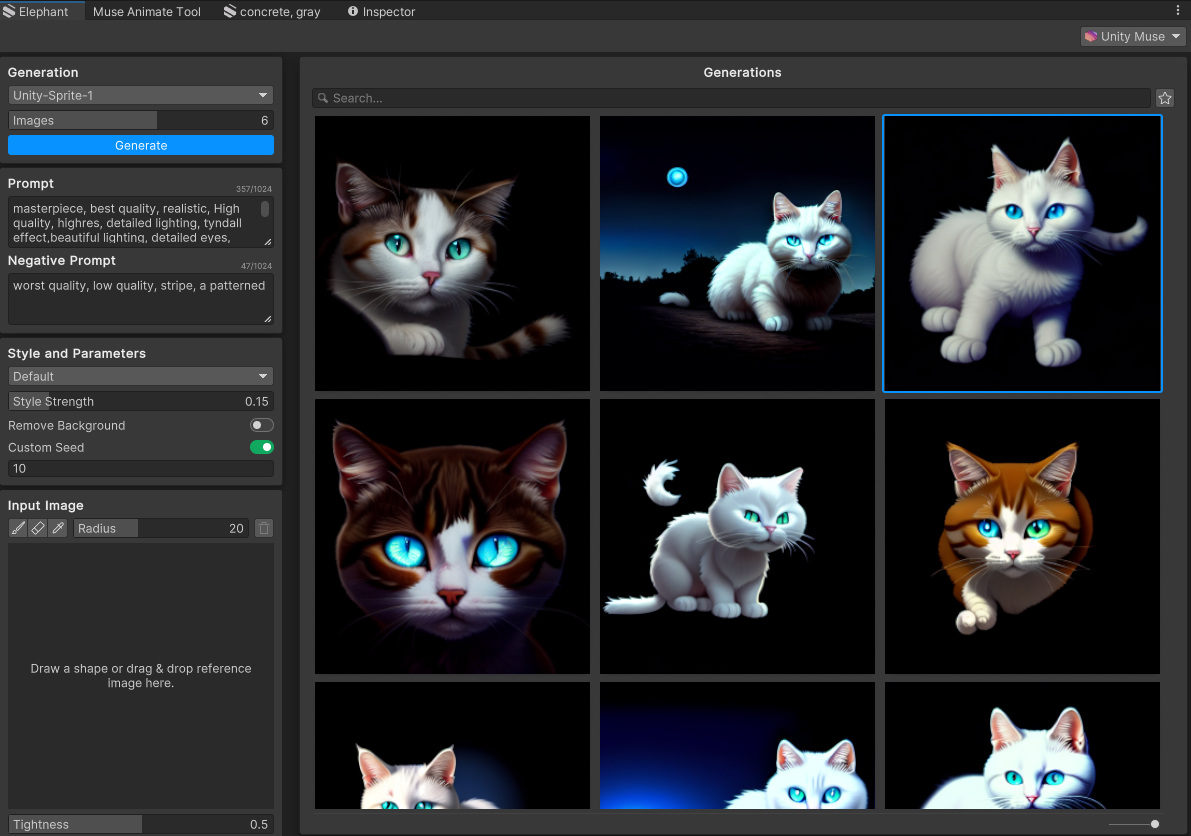Adjust the Style Strength slider
Viewport: 1191px width, 836px height.
click(x=141, y=401)
